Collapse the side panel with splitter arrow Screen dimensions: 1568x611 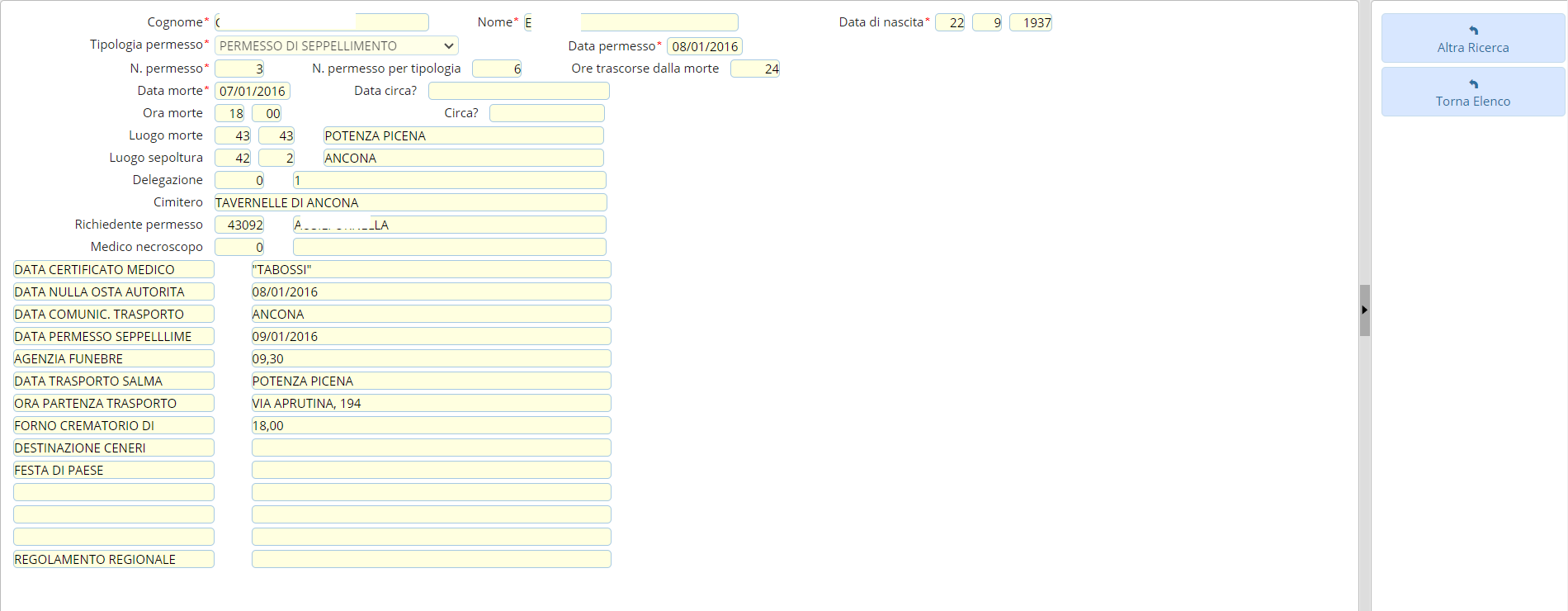click(1364, 310)
